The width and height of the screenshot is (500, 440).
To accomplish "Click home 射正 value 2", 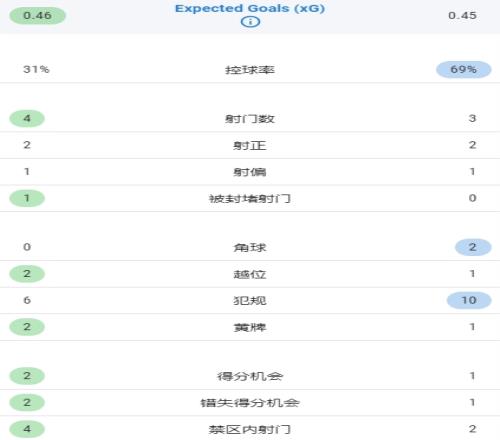I will pyautogui.click(x=27, y=145).
